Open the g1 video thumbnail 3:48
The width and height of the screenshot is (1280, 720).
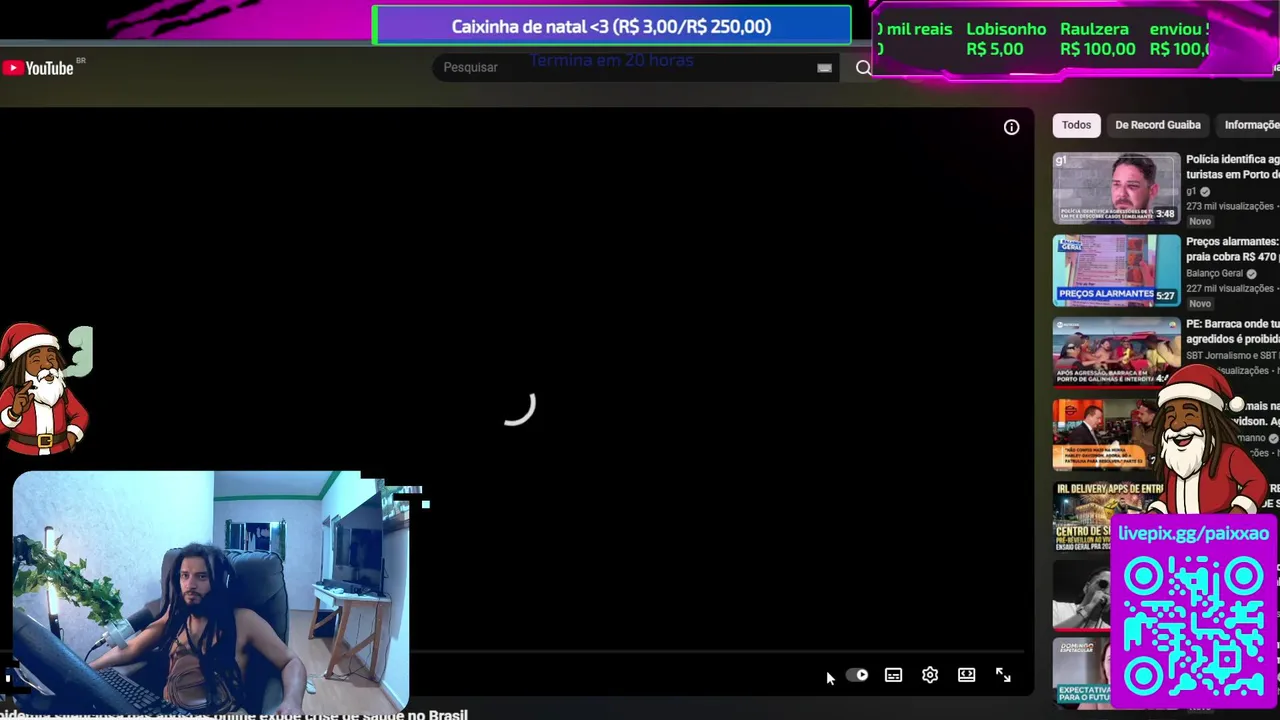1116,188
